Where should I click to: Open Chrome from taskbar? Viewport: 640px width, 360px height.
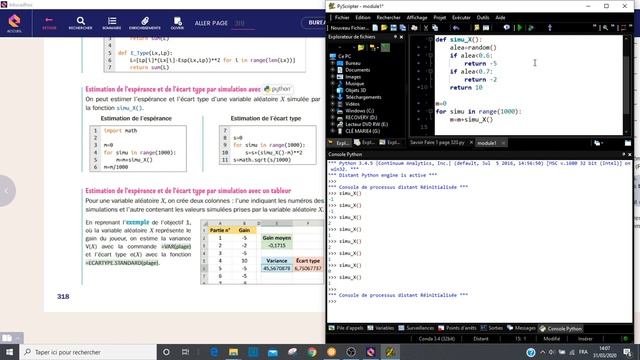[x=312, y=352]
